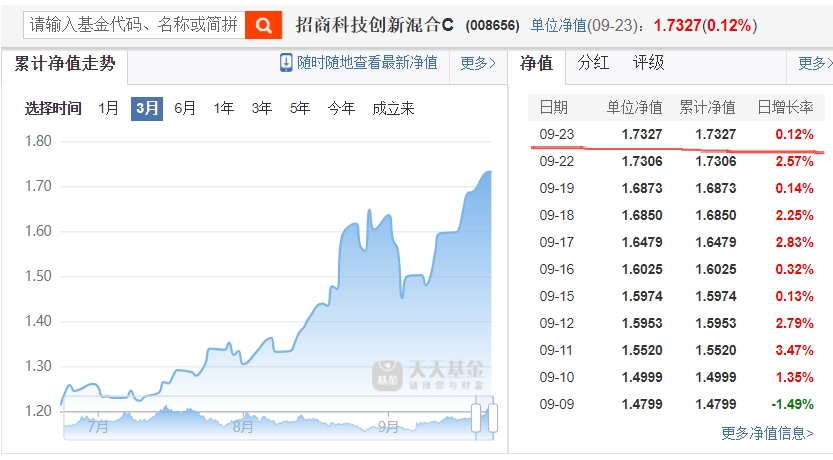Viewport: 833px width, 460px height.
Task: Click 单位净值 column header
Action: pos(634,107)
